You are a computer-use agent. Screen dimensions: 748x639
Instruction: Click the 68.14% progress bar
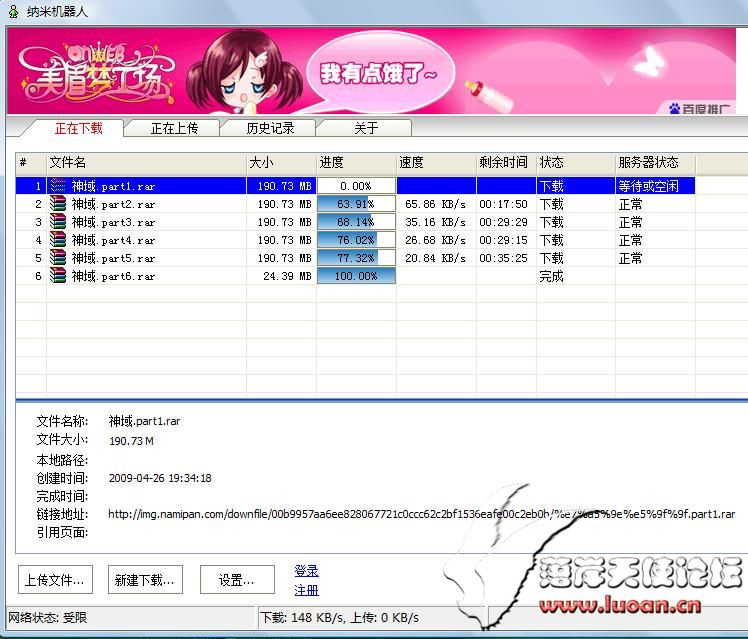point(356,222)
